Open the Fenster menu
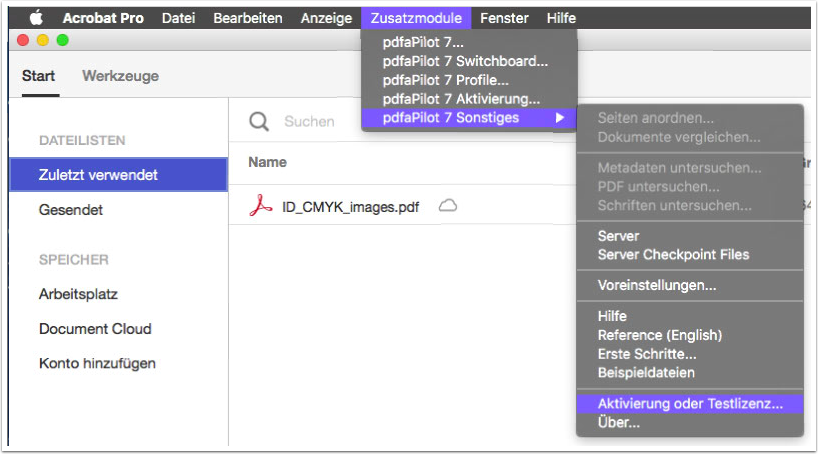Image resolution: width=818 pixels, height=454 pixels. point(504,18)
